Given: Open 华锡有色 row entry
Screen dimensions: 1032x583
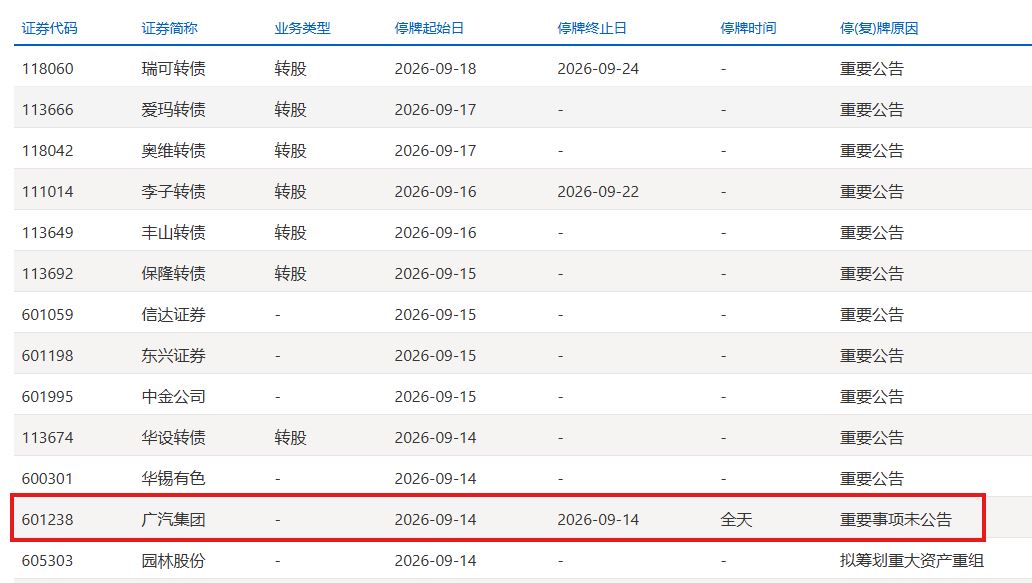Looking at the screenshot, I should point(173,478).
